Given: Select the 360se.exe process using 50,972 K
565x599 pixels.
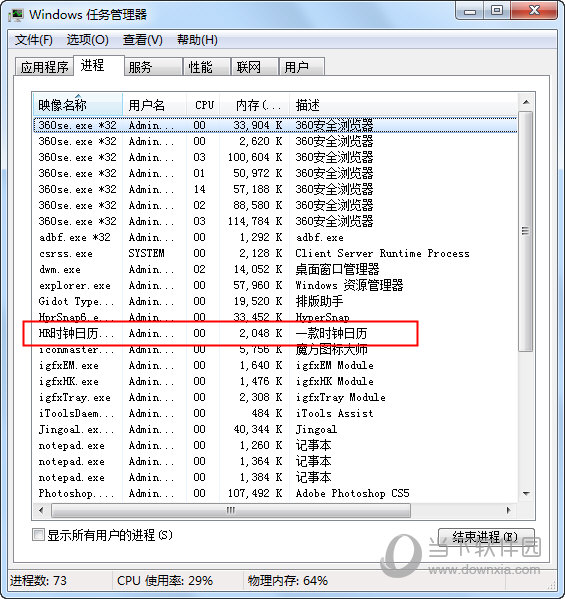Looking at the screenshot, I should tap(275, 173).
